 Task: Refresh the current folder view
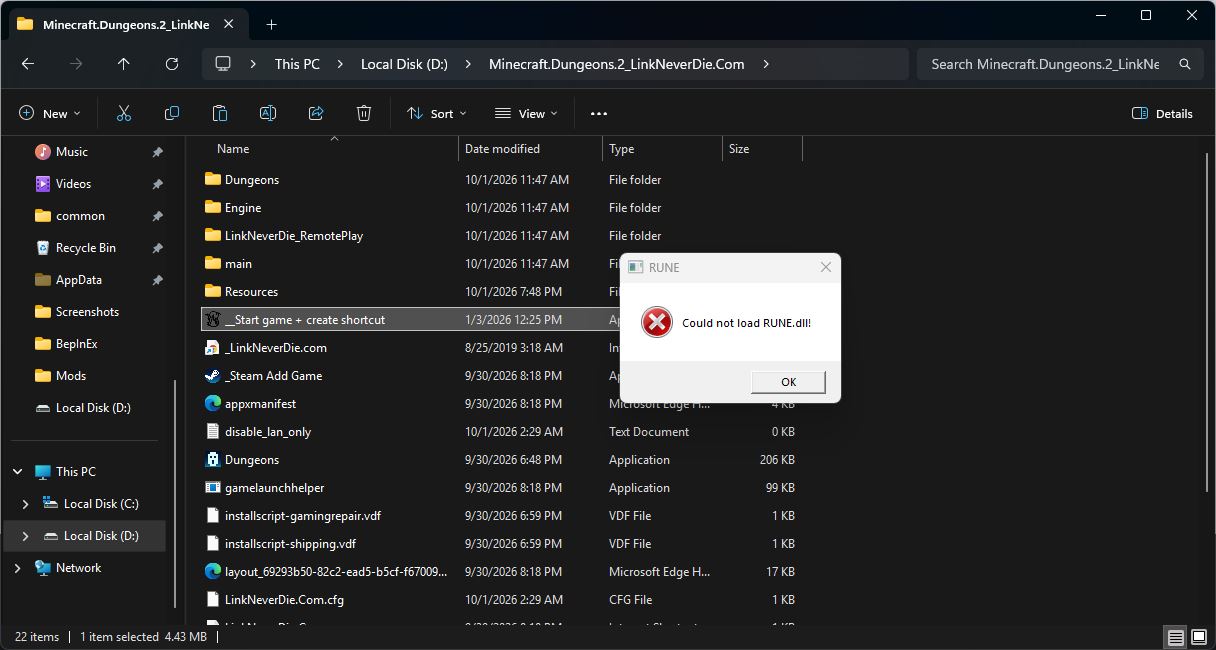[172, 64]
